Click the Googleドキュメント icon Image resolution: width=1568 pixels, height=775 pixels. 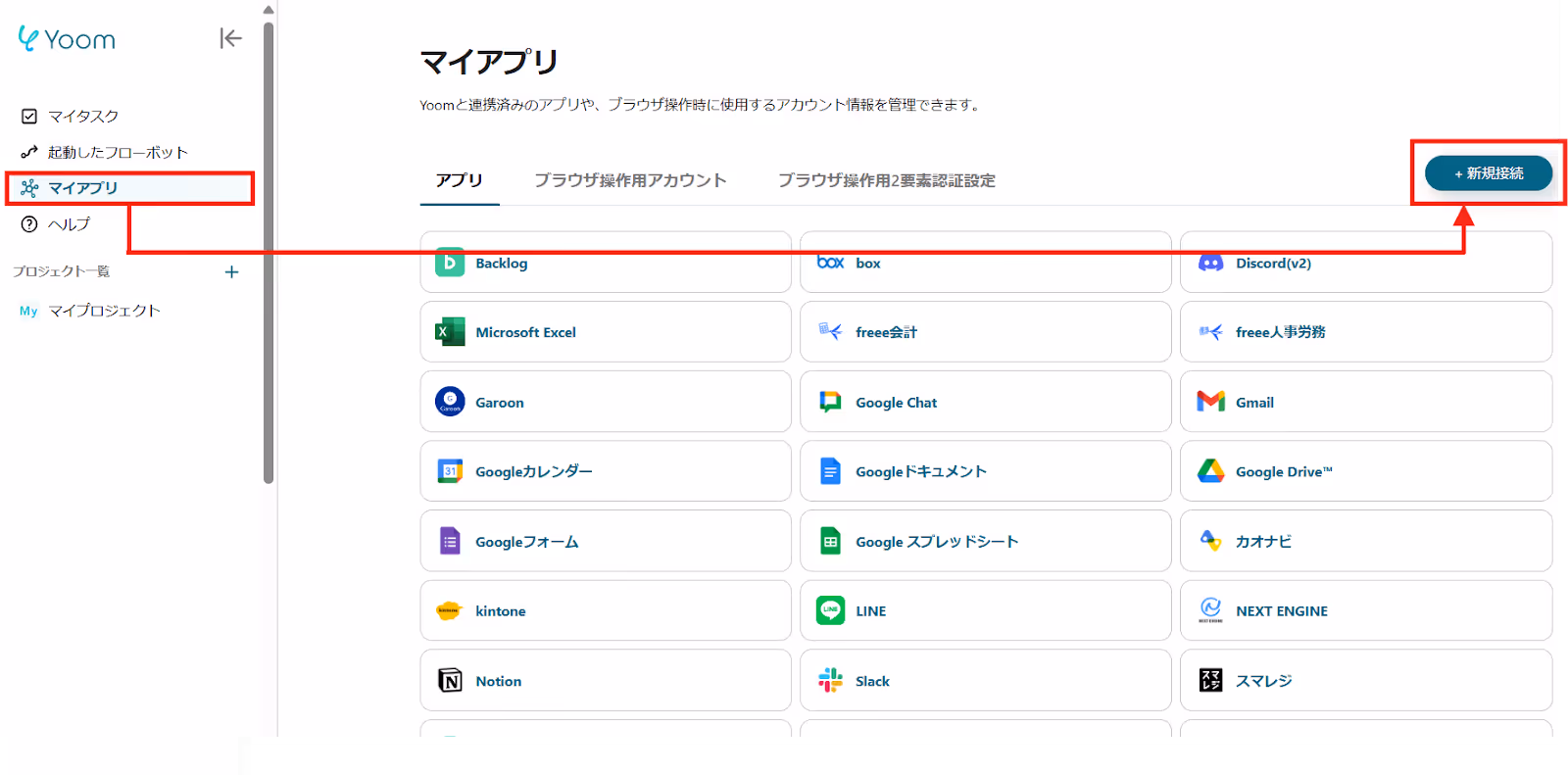click(830, 471)
